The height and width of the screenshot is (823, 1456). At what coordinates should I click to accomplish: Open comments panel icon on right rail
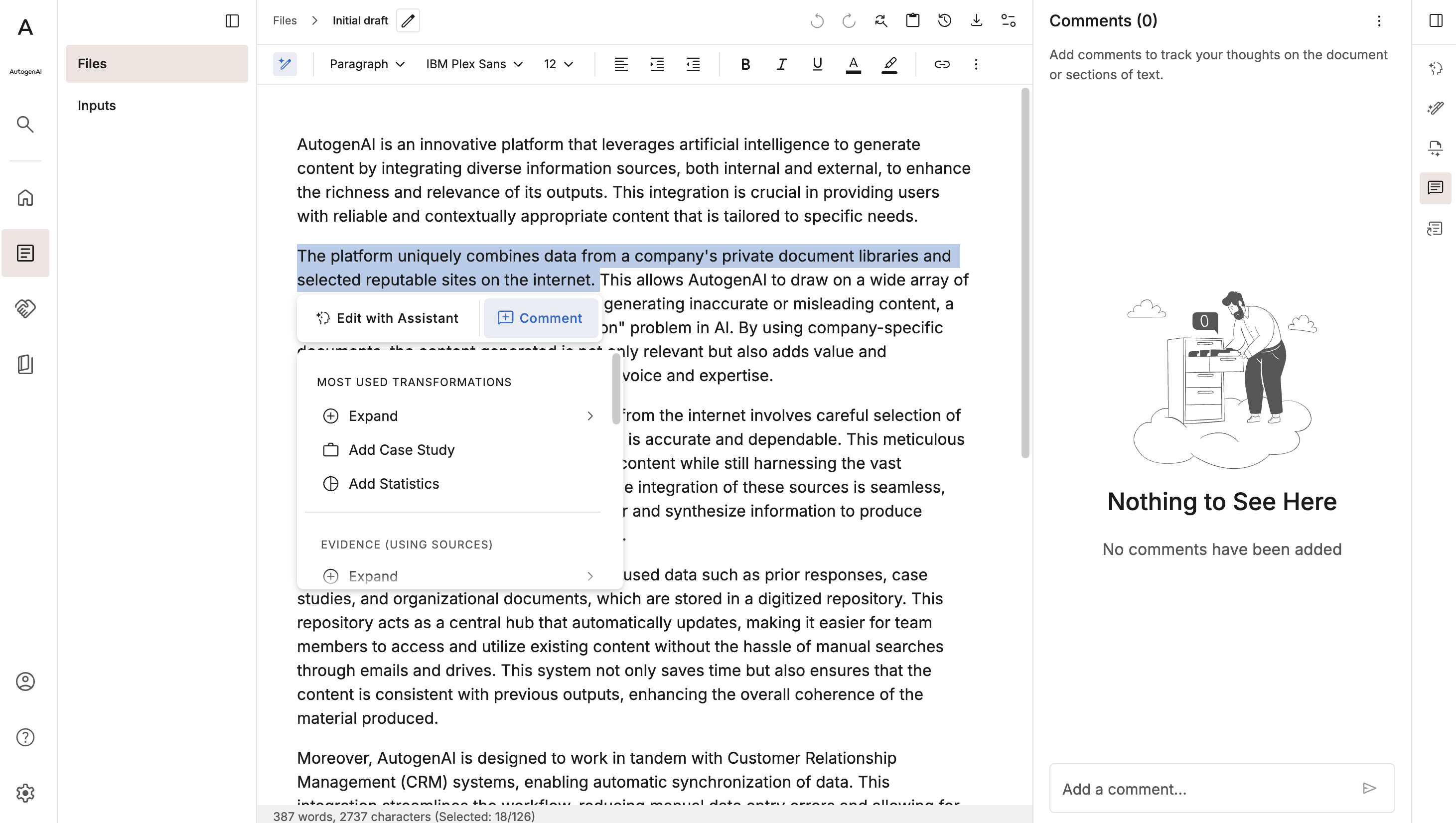(x=1436, y=188)
